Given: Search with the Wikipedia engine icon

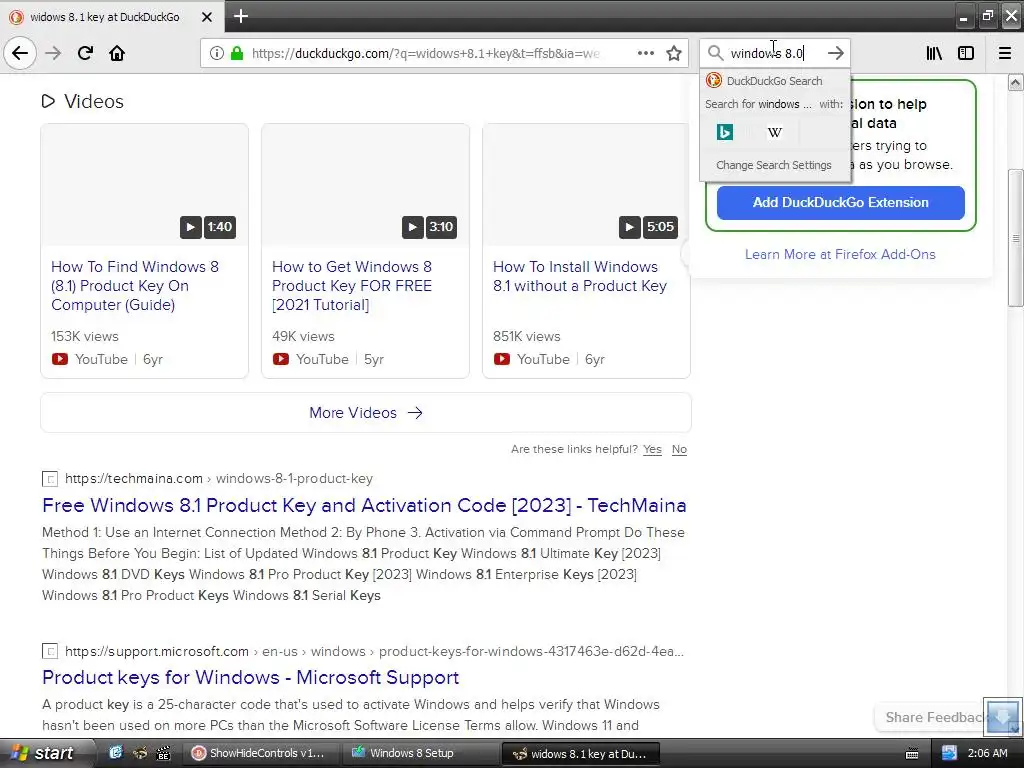Looking at the screenshot, I should [775, 132].
